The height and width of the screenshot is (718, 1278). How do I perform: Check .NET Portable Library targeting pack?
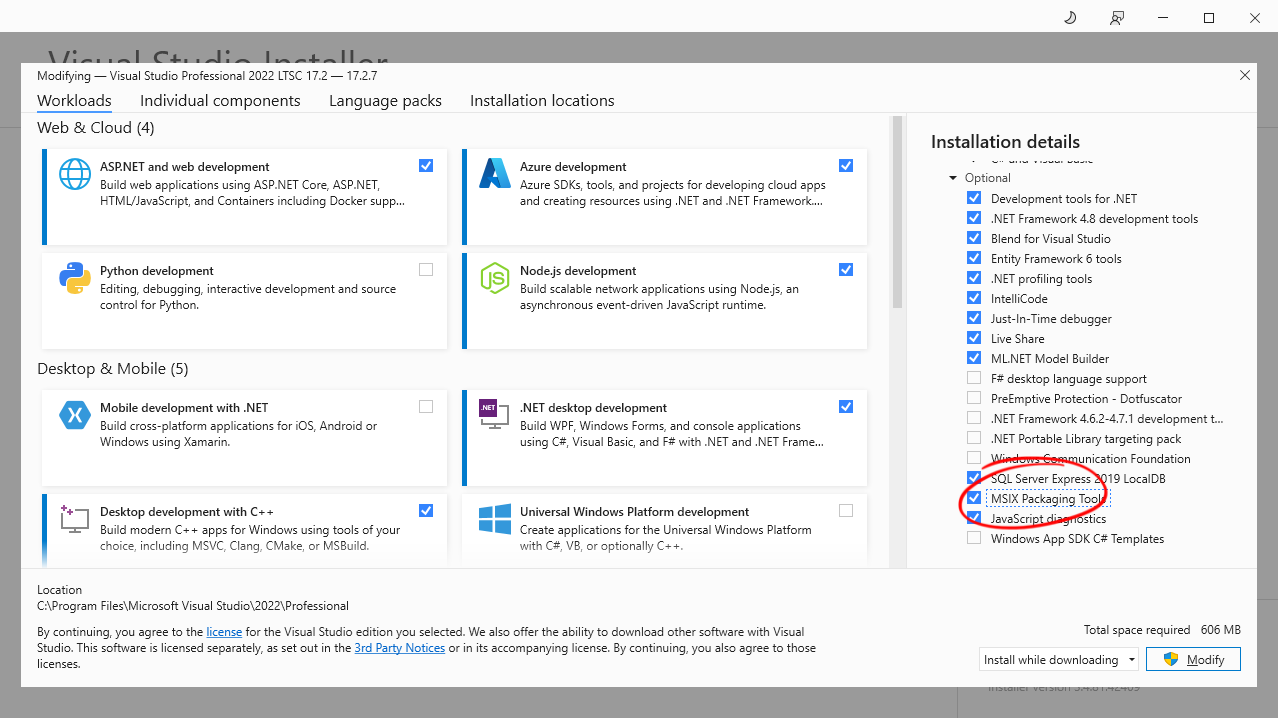[x=974, y=438]
